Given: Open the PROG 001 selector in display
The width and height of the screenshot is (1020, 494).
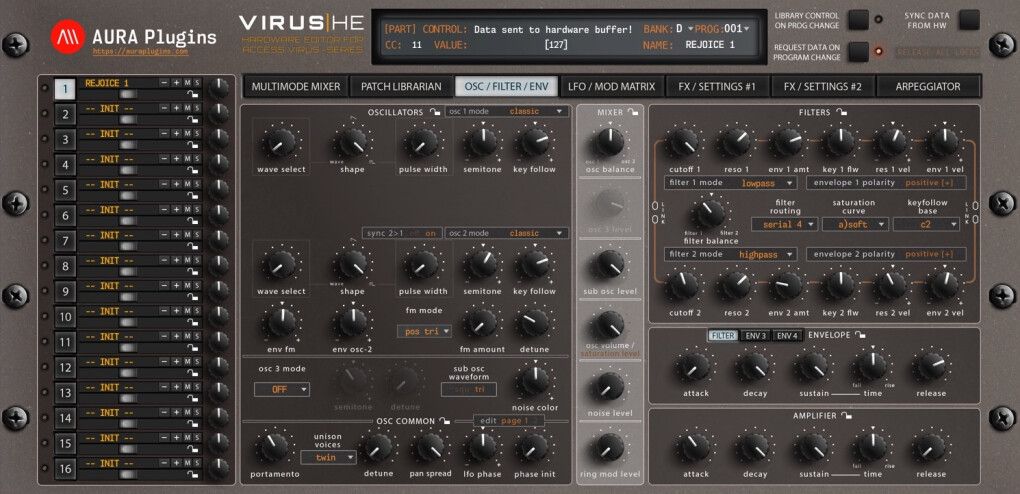Looking at the screenshot, I should [x=738, y=29].
